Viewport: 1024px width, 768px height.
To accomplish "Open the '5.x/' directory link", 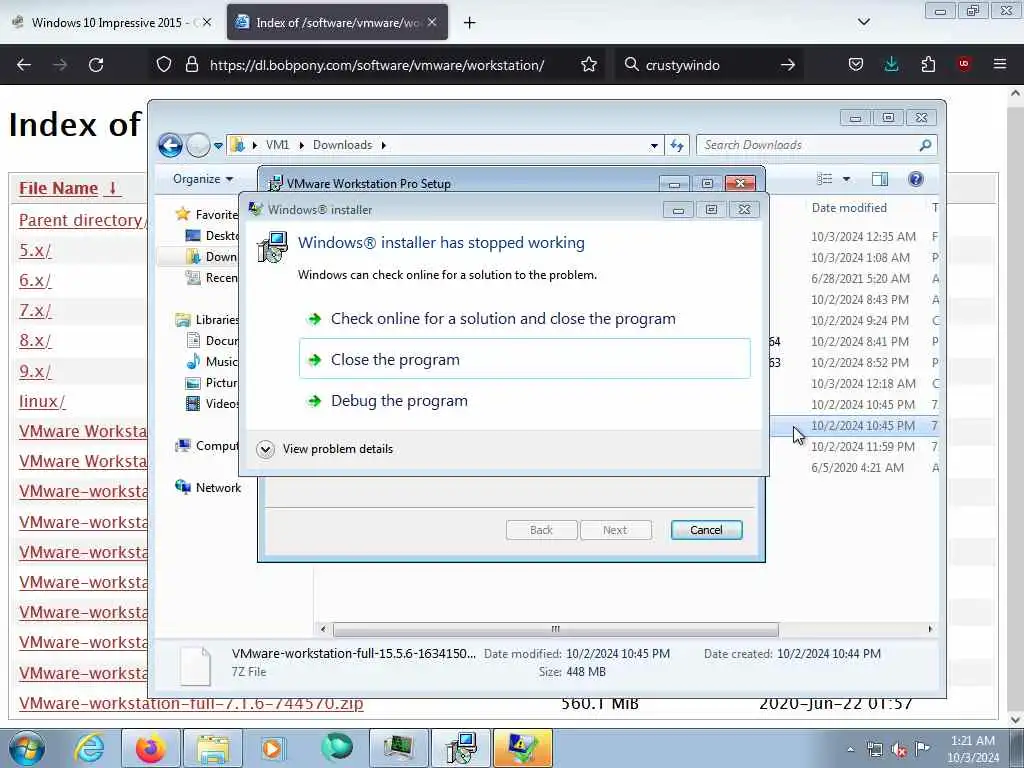I will pos(35,250).
